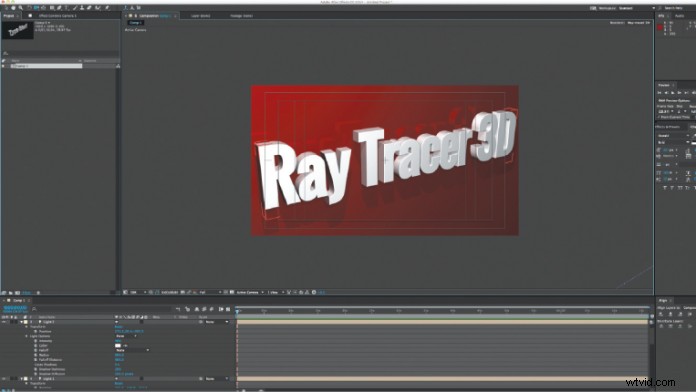
Task: Toggle the Color property stopwatch
Action: click(36, 345)
